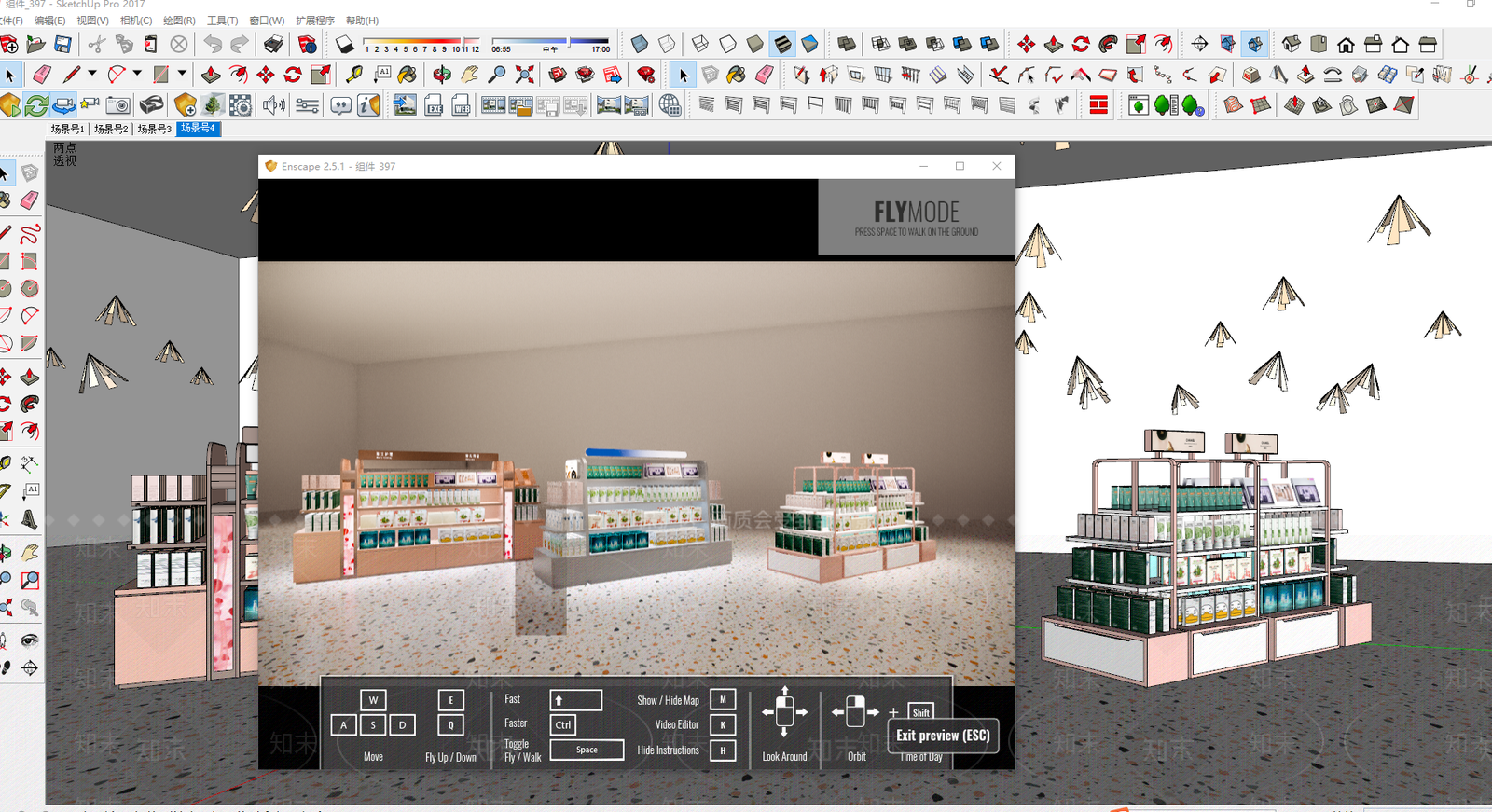Viewport: 1492px width, 812px height.
Task: Click the Open file folder icon
Action: click(x=36, y=44)
